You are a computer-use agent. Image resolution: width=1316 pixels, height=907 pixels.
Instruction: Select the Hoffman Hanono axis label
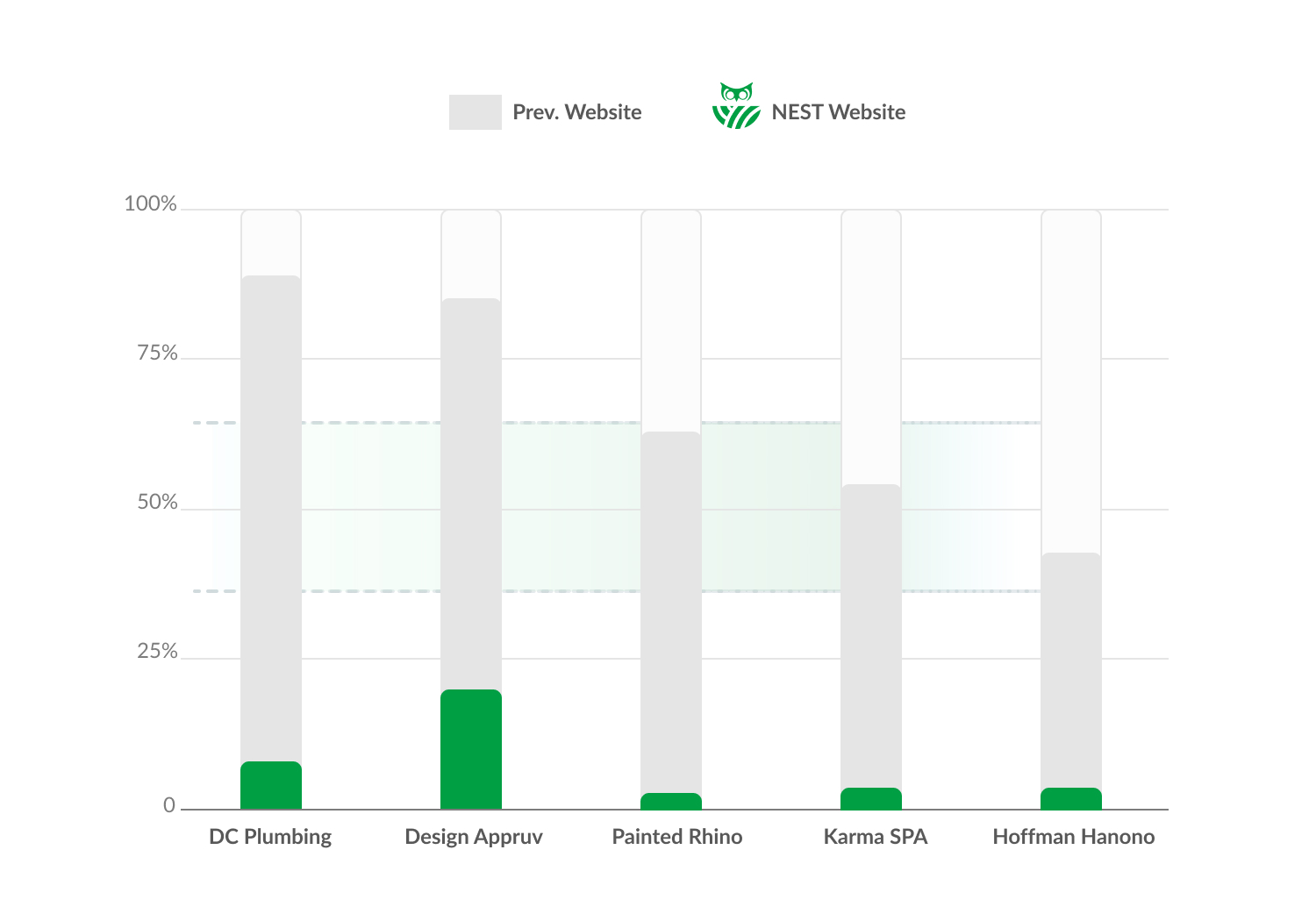click(x=1074, y=837)
